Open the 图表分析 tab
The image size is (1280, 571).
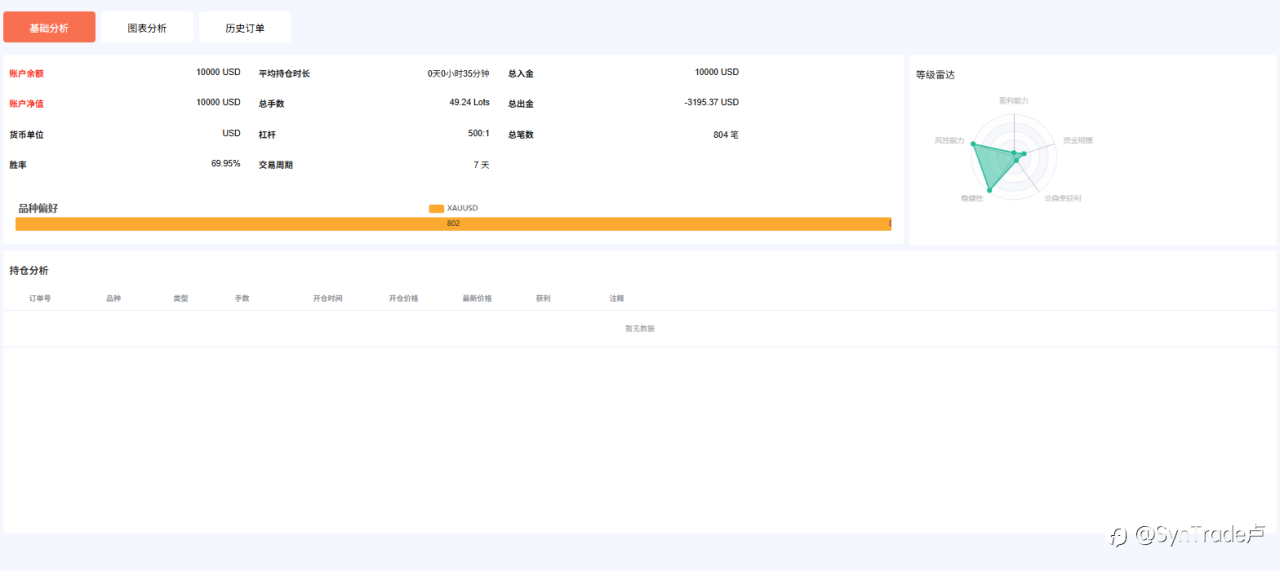click(147, 28)
